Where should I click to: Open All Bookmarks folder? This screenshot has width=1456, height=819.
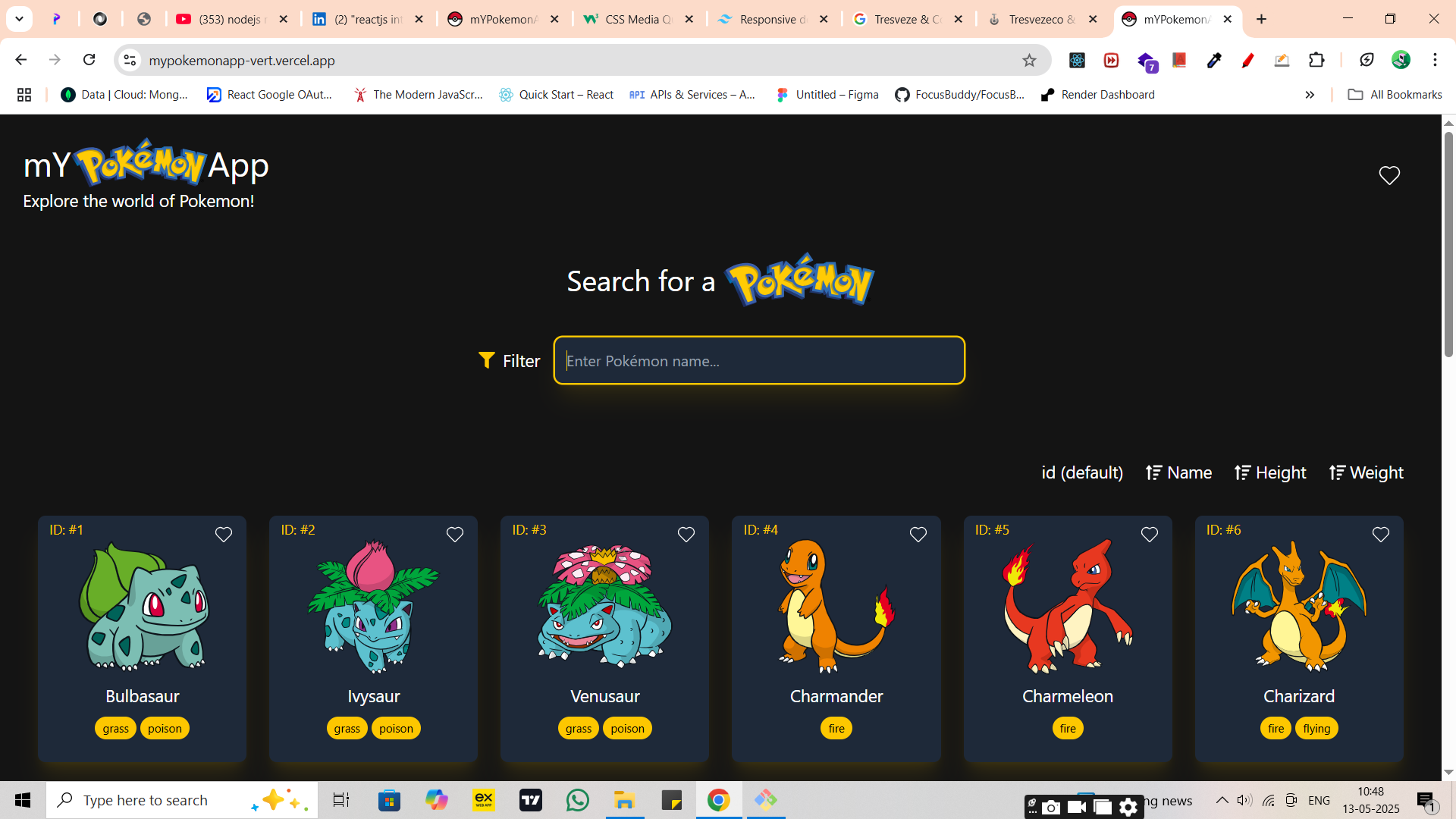click(x=1395, y=95)
